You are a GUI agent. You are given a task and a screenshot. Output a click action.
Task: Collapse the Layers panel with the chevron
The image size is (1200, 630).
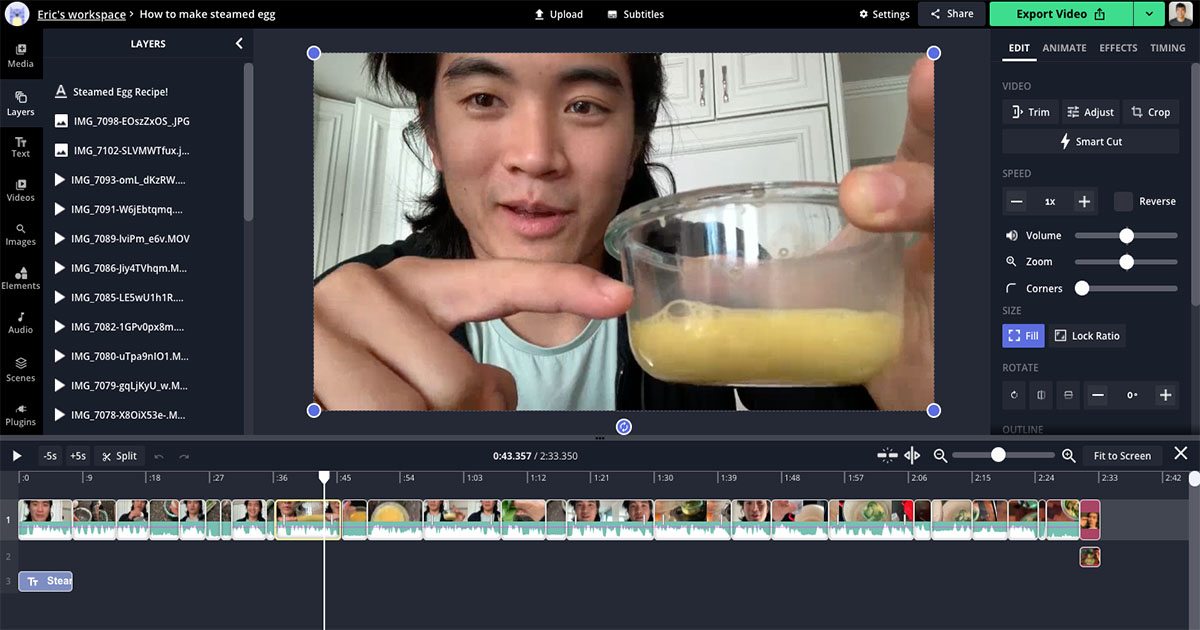coord(240,43)
